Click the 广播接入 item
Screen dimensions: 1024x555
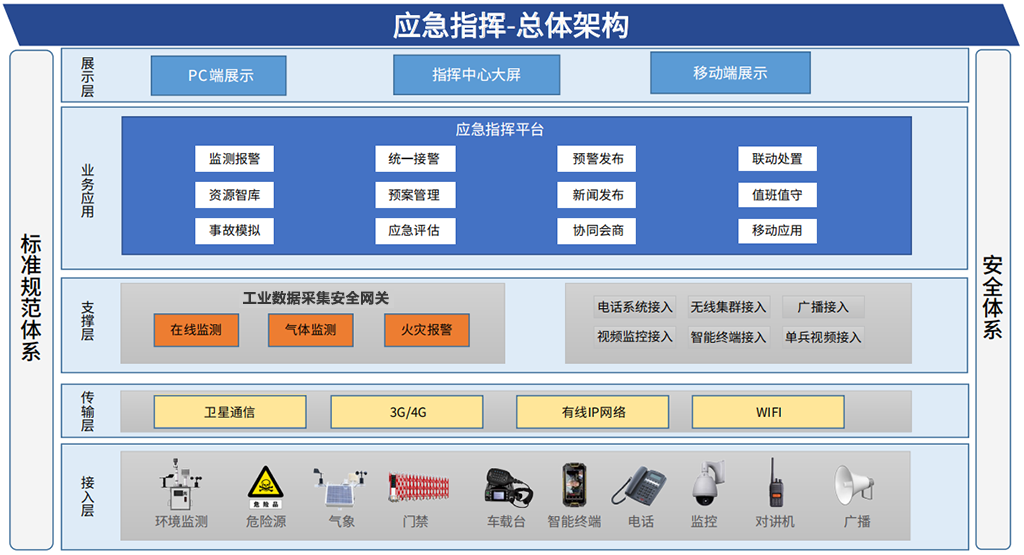[x=823, y=307]
